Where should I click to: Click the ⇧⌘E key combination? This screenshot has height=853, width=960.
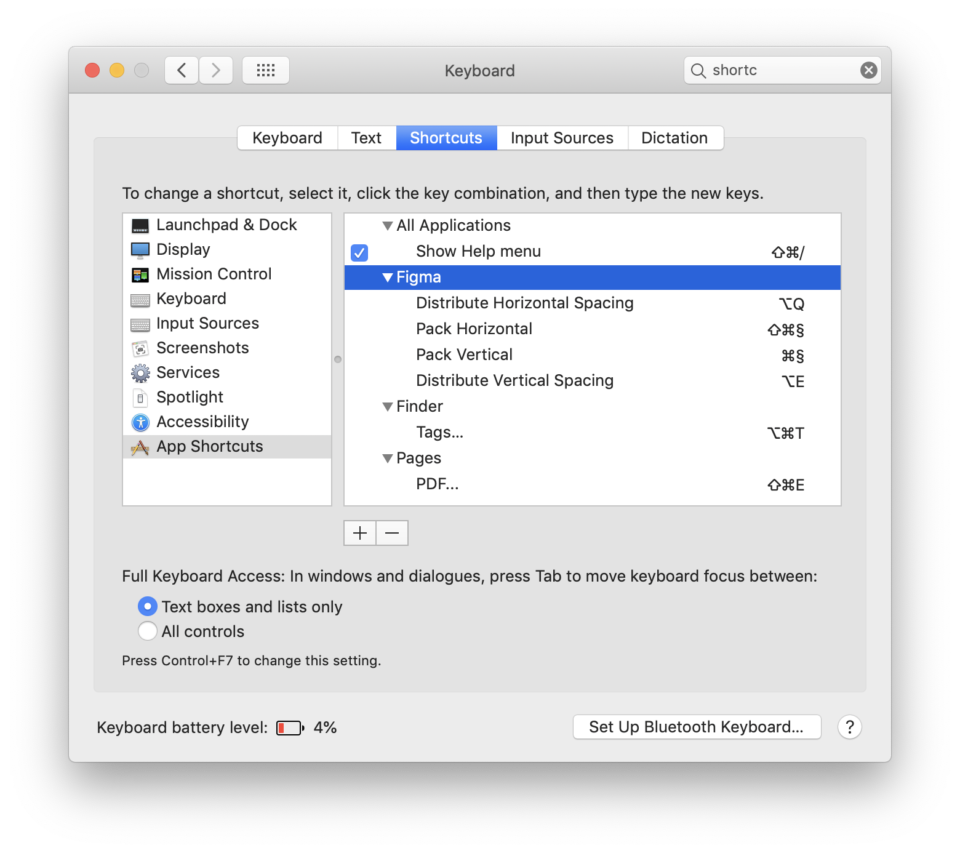(x=786, y=485)
